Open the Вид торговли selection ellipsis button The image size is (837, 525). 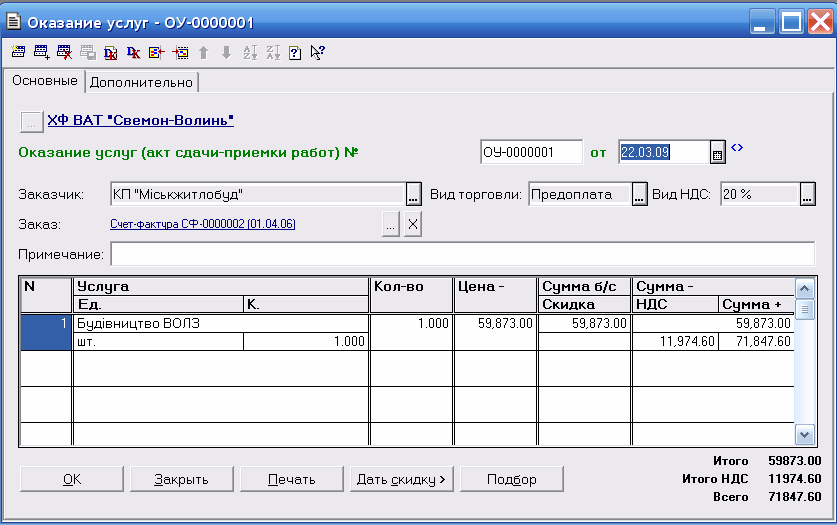coord(639,195)
